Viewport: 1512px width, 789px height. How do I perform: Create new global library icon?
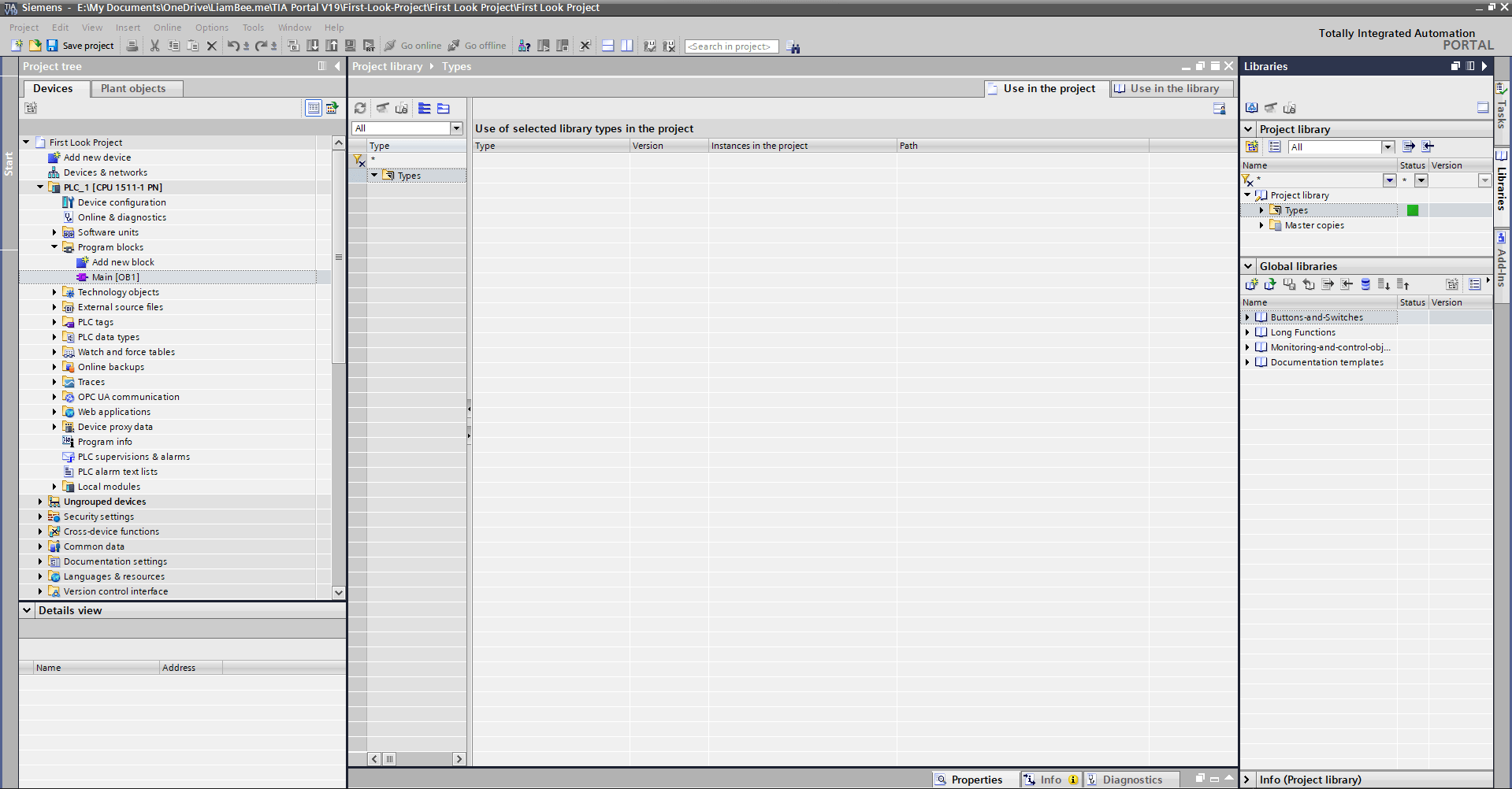click(x=1251, y=284)
